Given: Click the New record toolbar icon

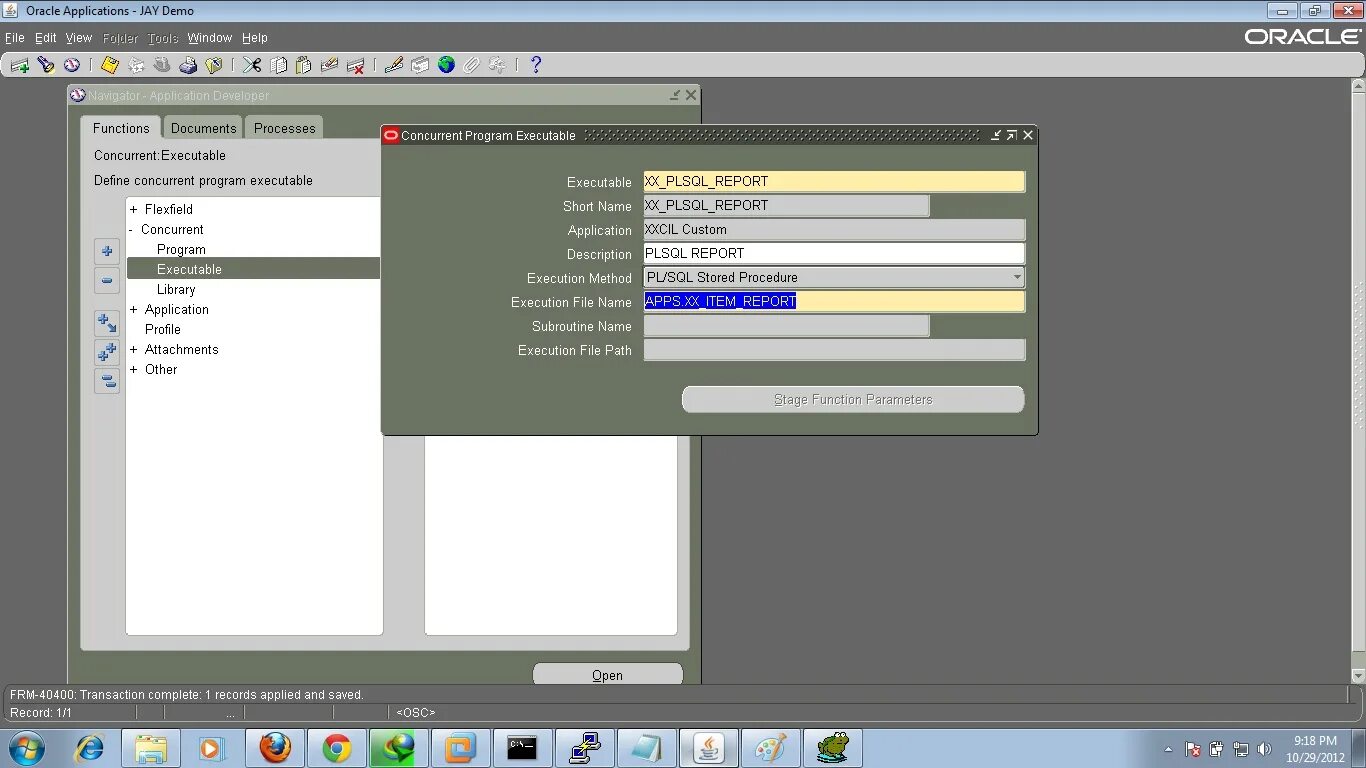Looking at the screenshot, I should [x=19, y=65].
